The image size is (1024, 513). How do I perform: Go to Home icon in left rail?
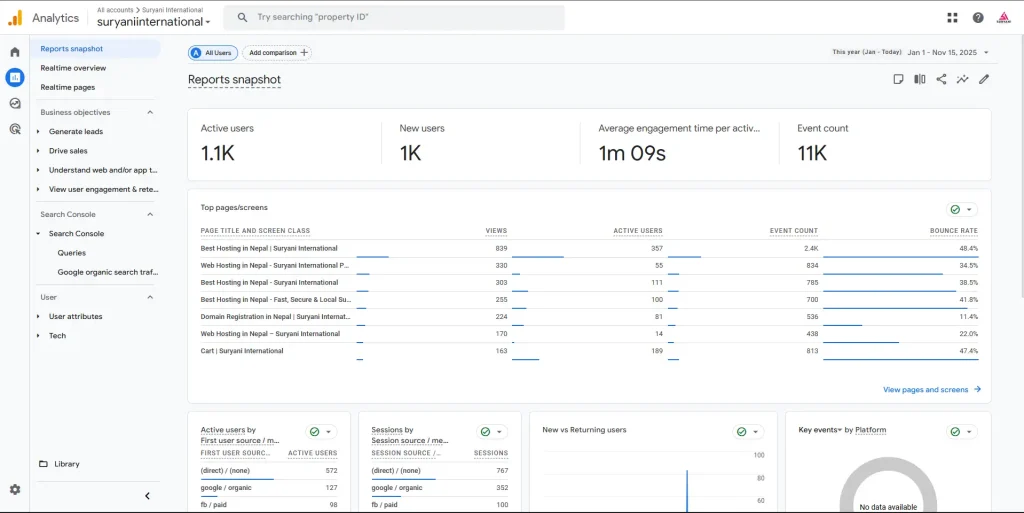tap(15, 52)
